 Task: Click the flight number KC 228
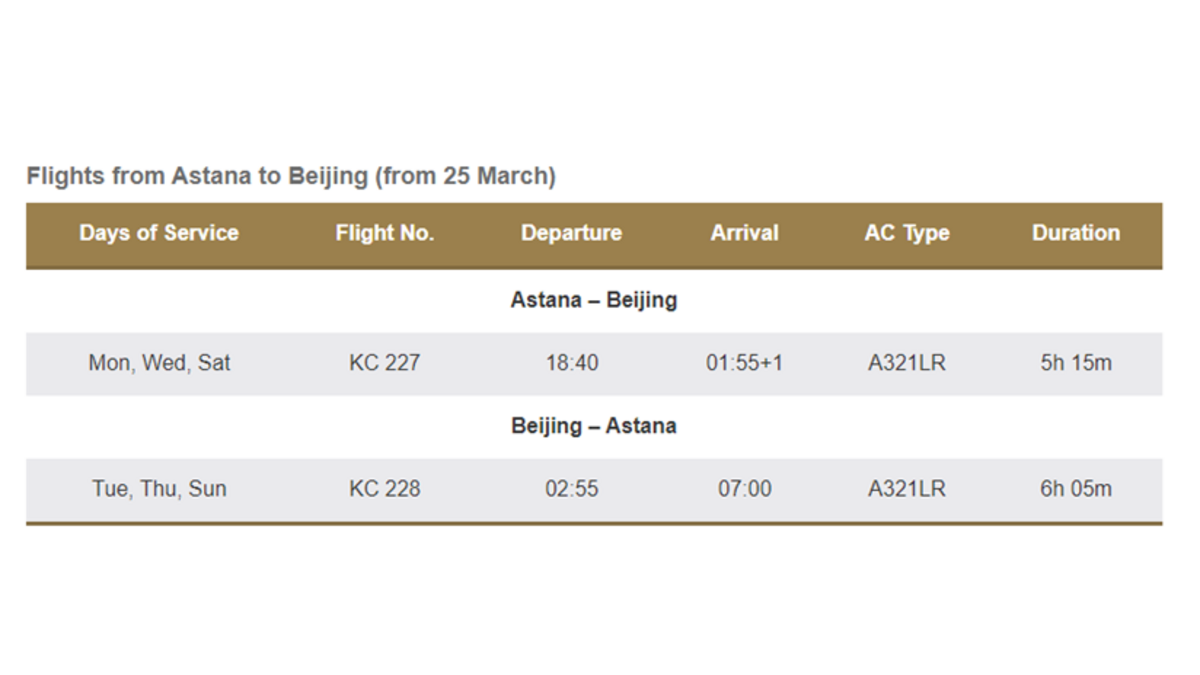point(384,489)
